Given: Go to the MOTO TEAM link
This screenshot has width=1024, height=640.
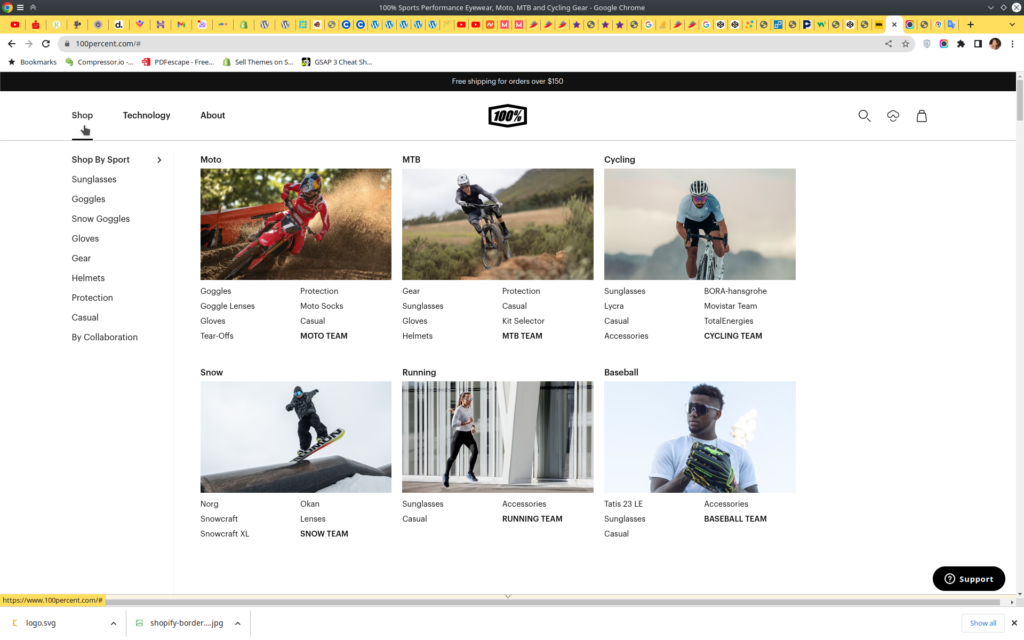Looking at the screenshot, I should 324,336.
